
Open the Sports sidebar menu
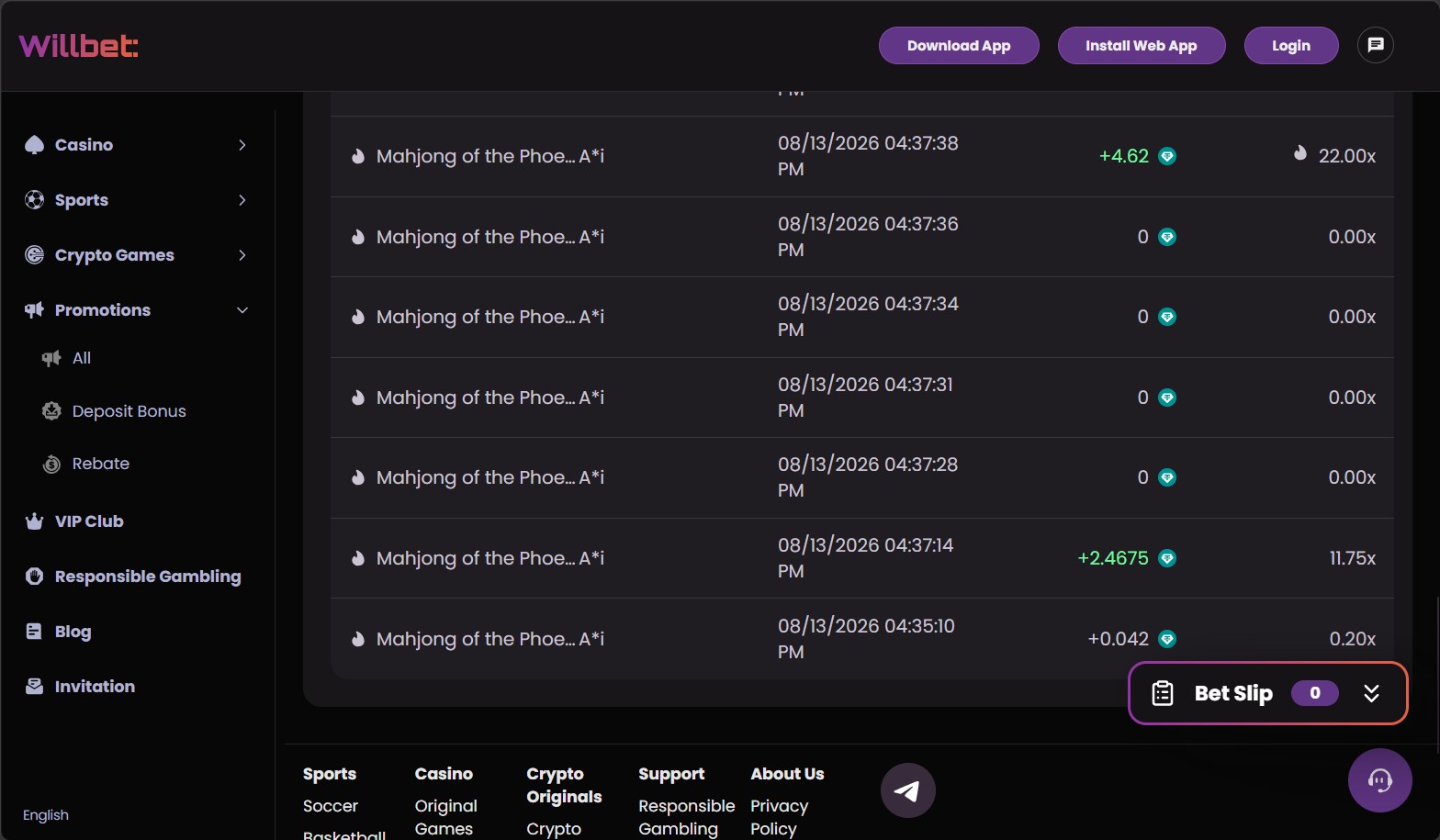click(138, 200)
